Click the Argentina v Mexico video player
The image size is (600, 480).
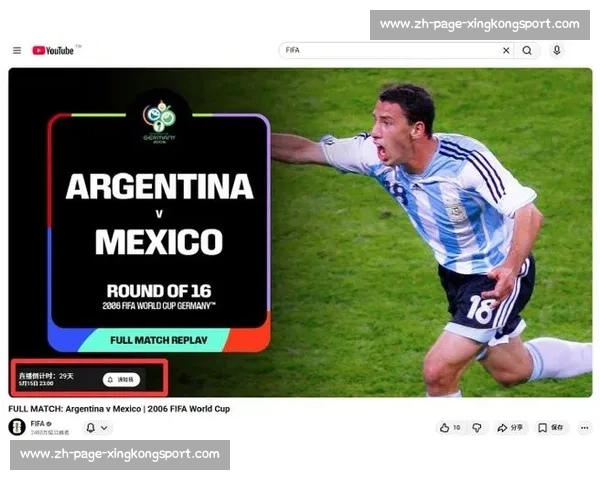coord(300,232)
